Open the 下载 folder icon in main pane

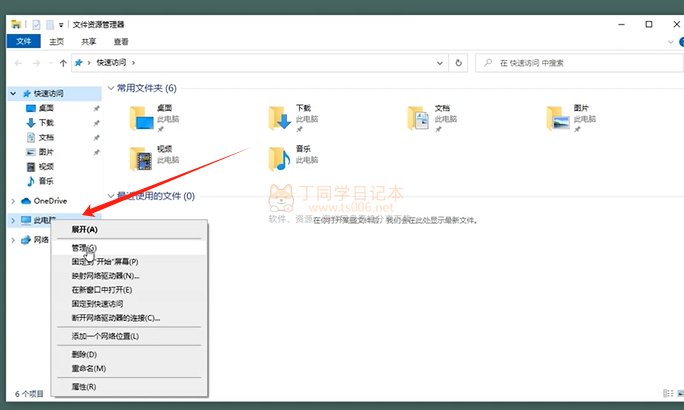(280, 118)
